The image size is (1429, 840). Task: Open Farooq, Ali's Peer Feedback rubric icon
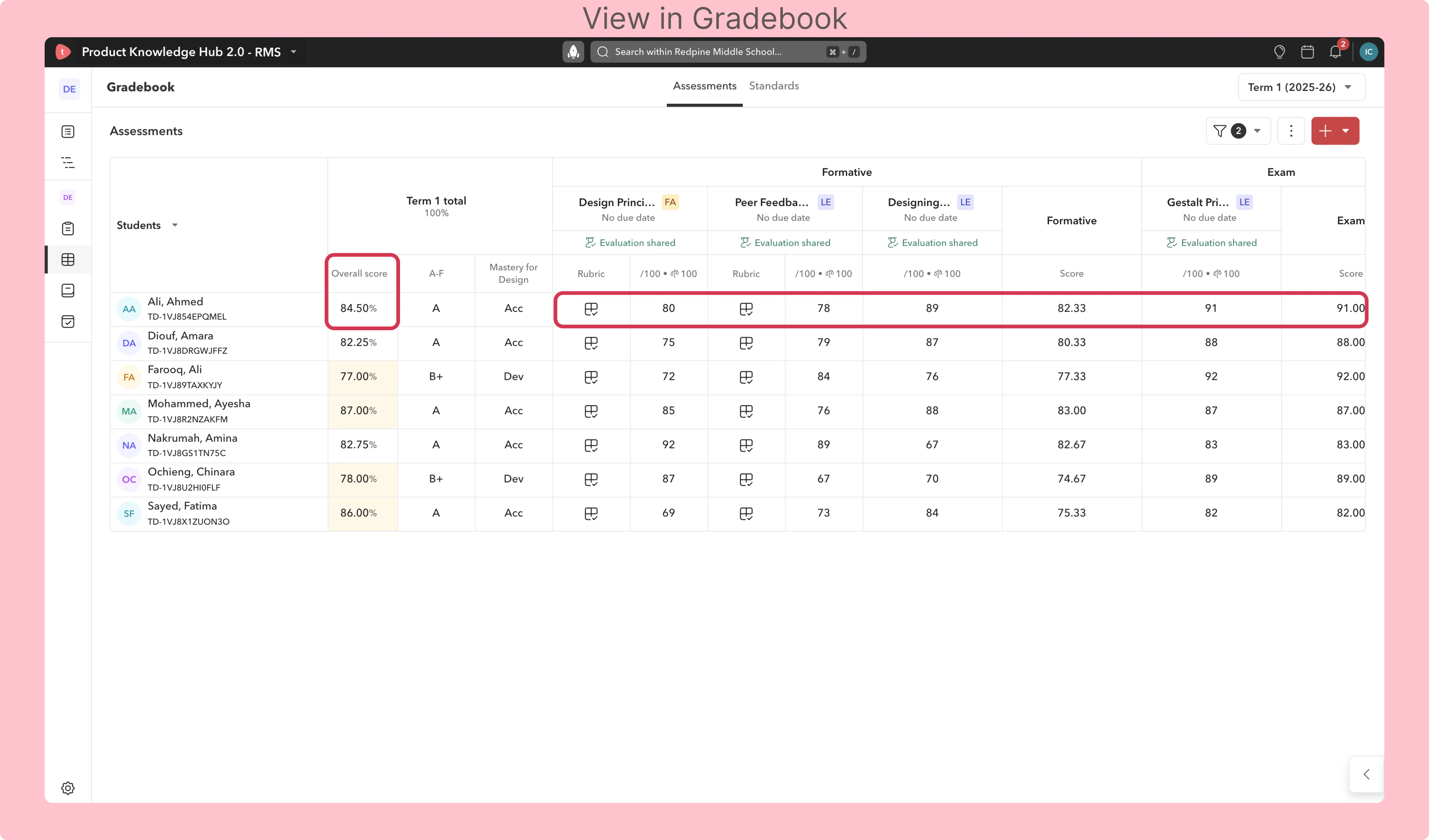pyautogui.click(x=746, y=377)
